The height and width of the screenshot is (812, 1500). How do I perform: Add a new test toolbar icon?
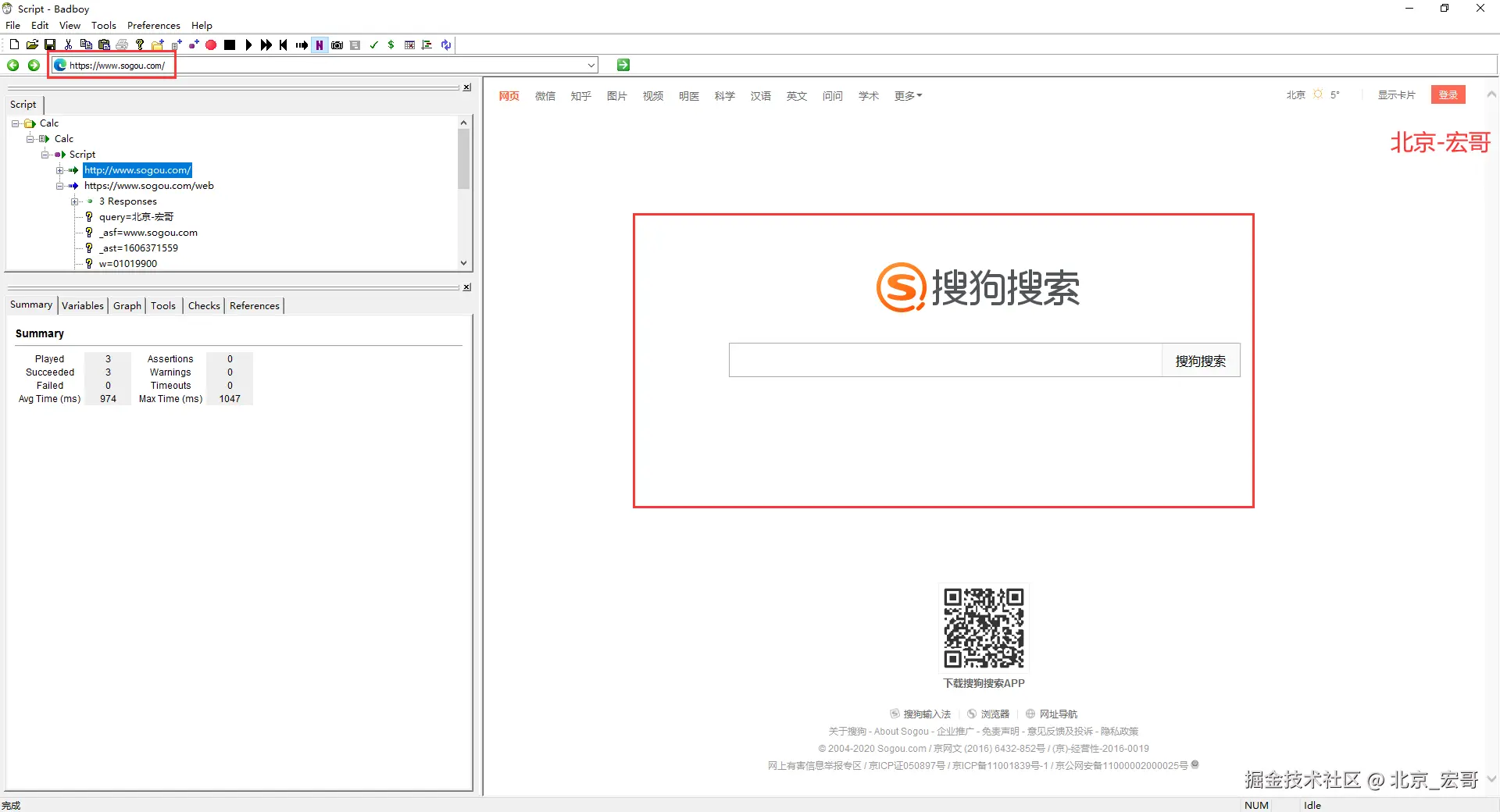click(x=176, y=45)
